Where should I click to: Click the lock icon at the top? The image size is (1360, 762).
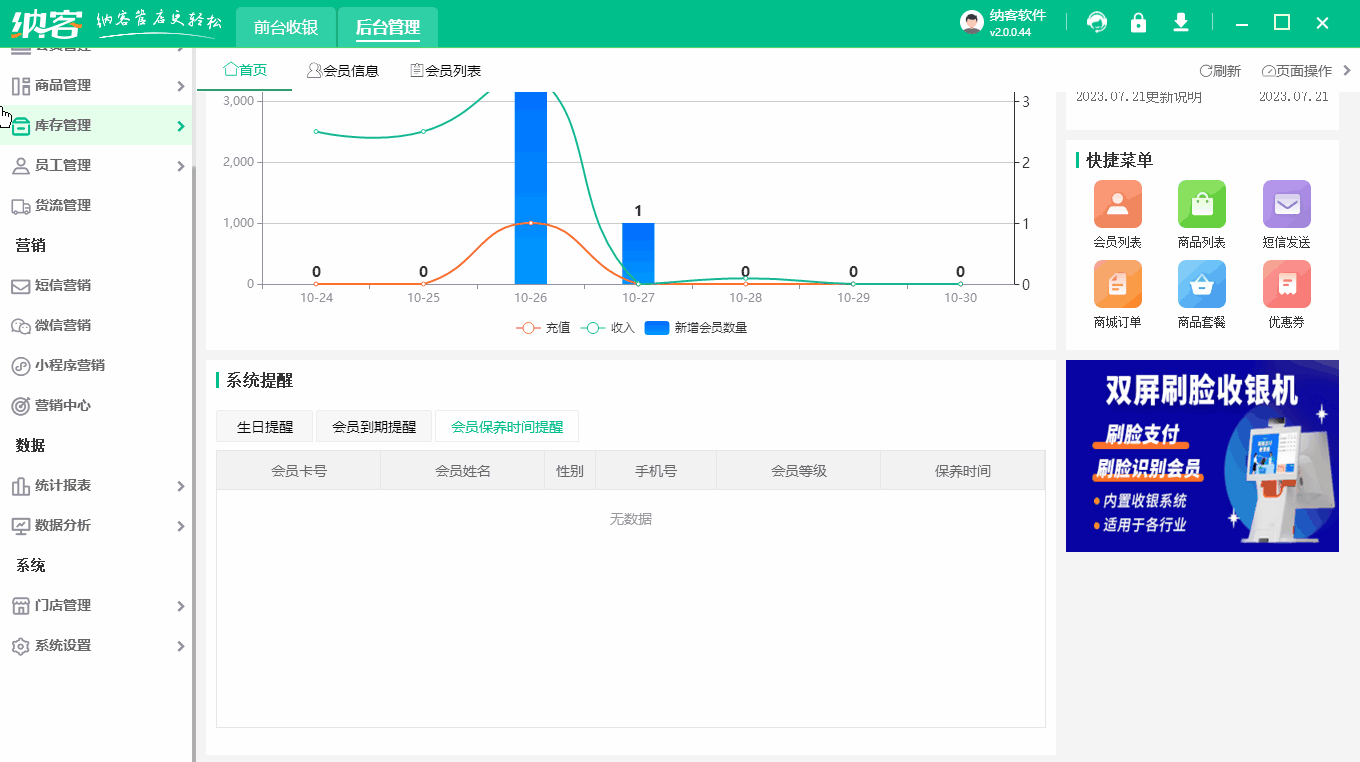click(1138, 21)
